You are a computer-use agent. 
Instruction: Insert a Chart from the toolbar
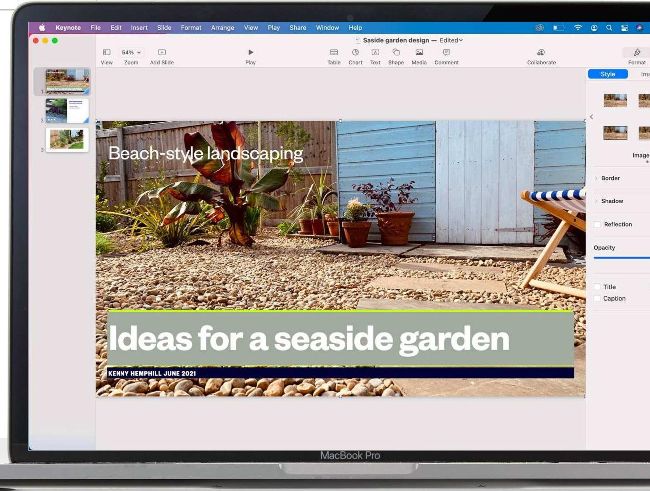[355, 52]
